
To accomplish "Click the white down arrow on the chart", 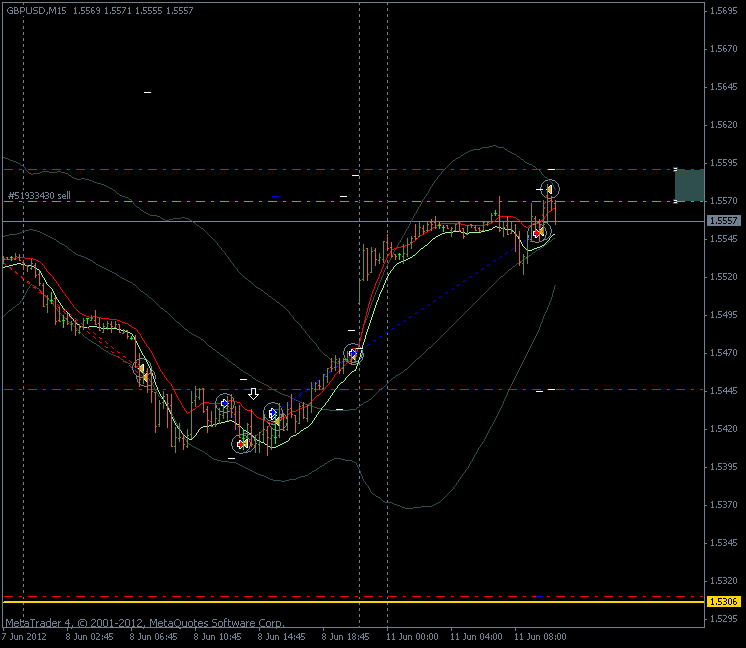I will click(x=253, y=393).
